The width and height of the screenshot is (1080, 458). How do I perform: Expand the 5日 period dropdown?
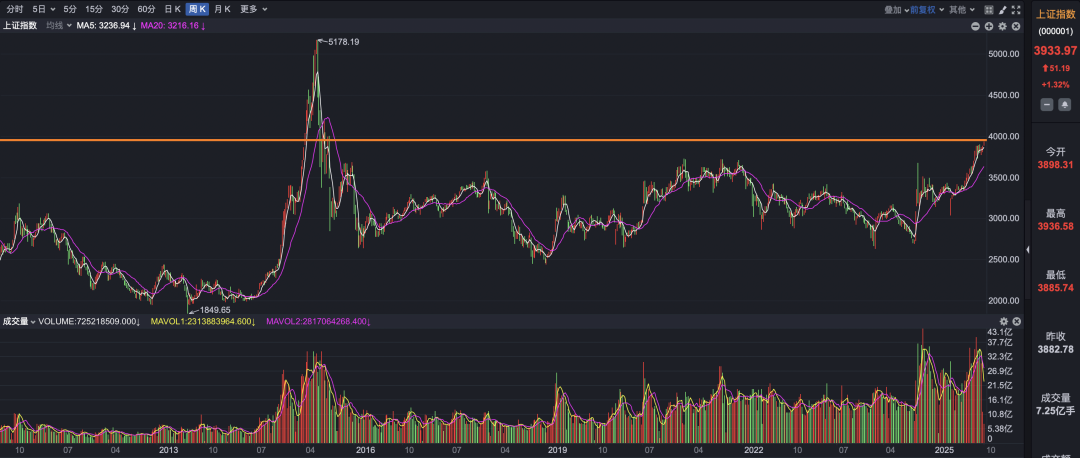tap(42, 9)
